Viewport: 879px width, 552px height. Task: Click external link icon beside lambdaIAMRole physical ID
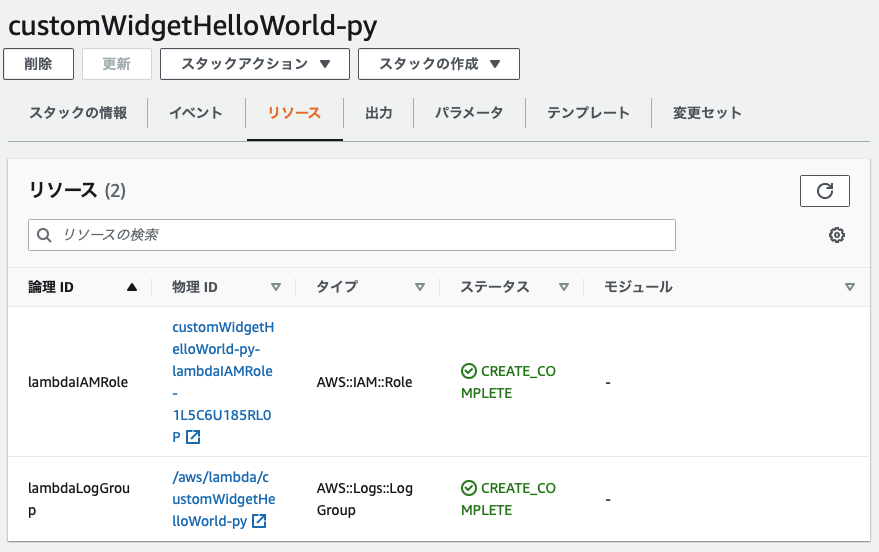[x=193, y=437]
